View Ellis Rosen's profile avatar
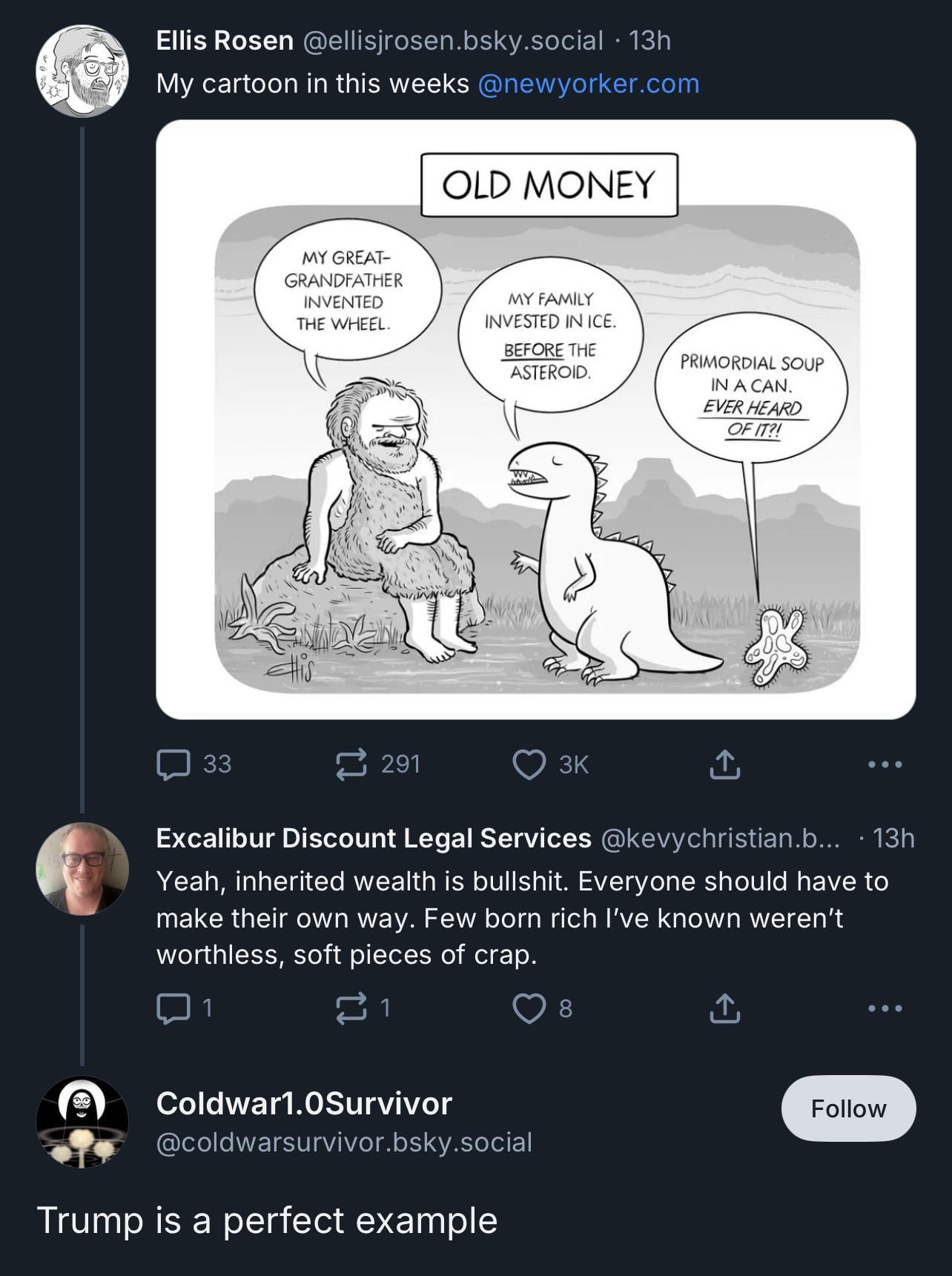 [x=82, y=71]
